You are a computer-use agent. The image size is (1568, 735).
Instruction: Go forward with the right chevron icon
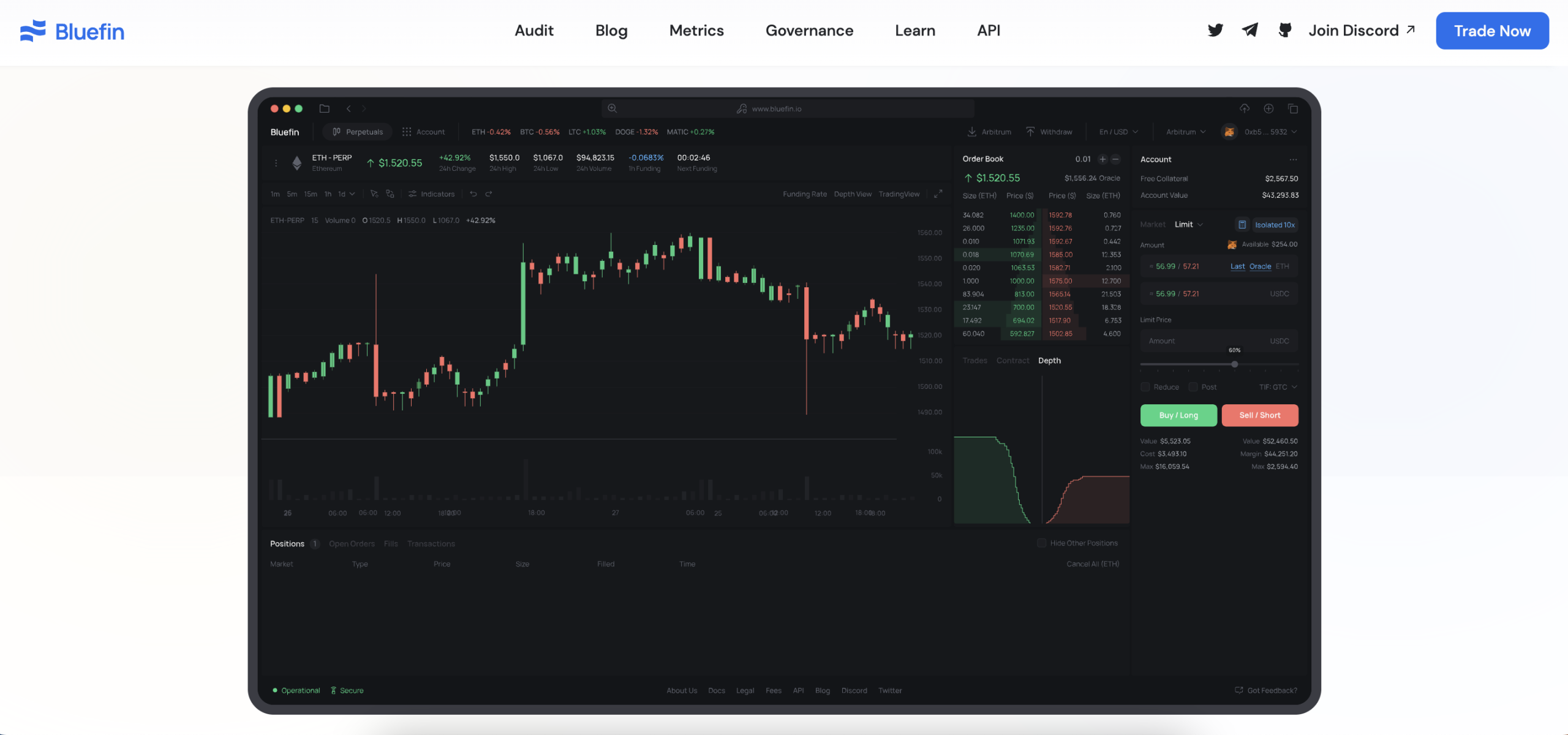[364, 108]
